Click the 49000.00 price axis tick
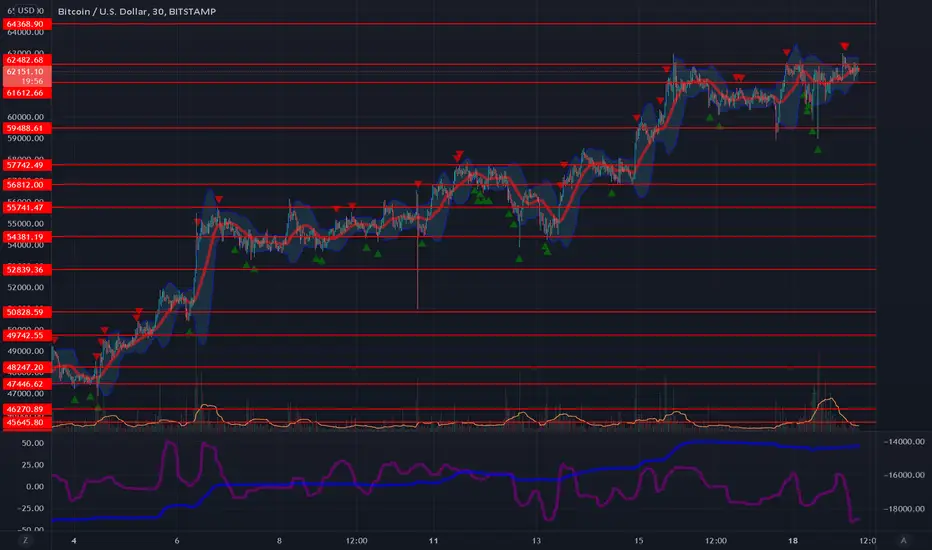The width and height of the screenshot is (932, 550). [x=25, y=351]
